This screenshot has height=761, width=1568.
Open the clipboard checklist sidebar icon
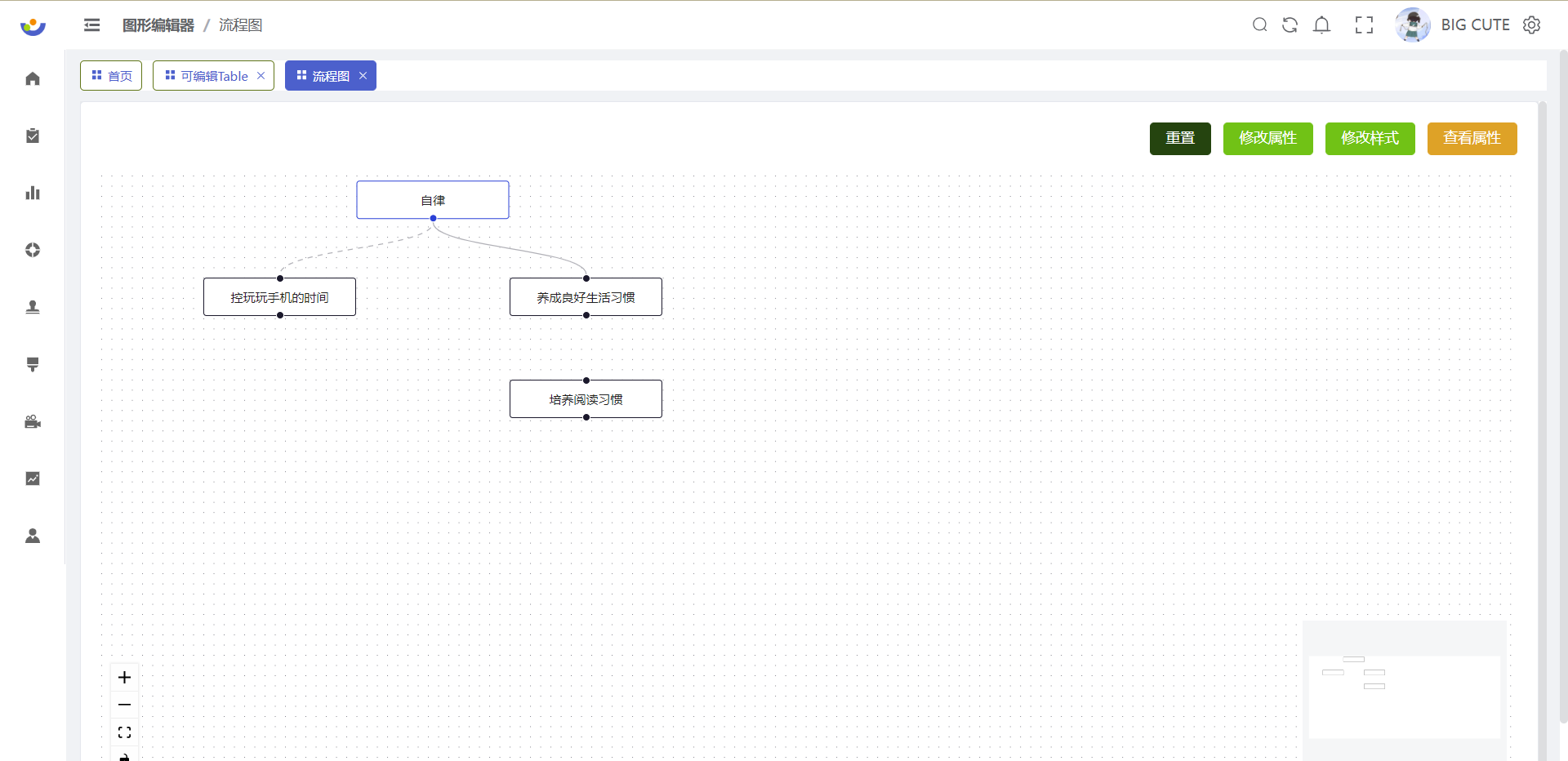click(33, 136)
